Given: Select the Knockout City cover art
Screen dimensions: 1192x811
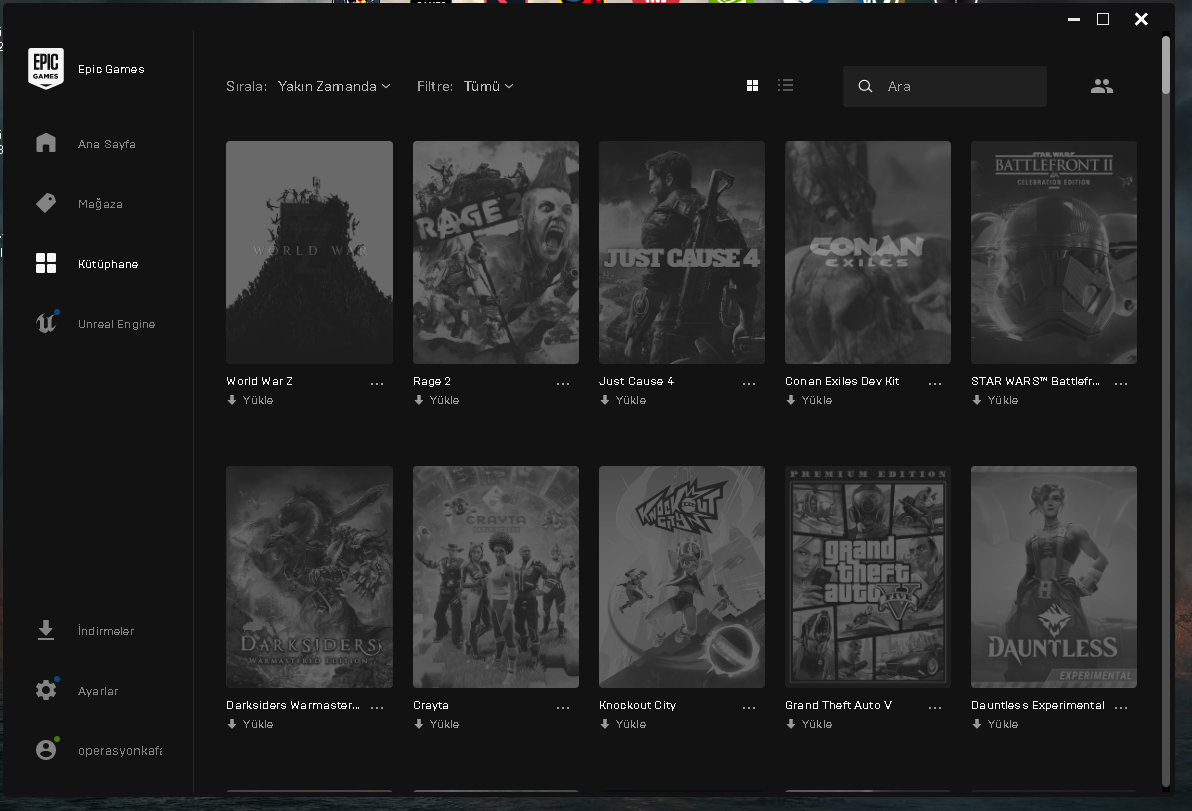Looking at the screenshot, I should pos(682,577).
